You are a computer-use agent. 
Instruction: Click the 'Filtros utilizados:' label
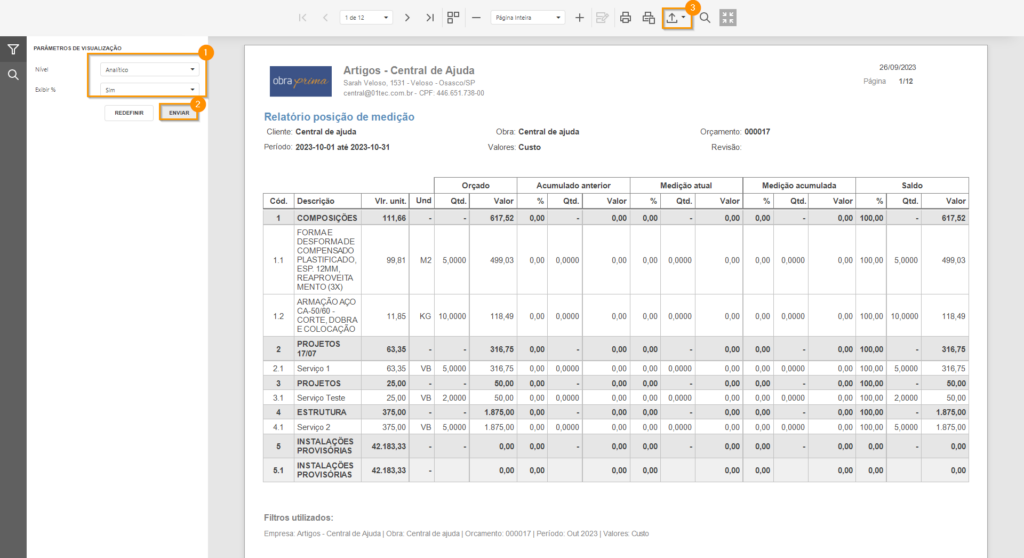point(298,517)
